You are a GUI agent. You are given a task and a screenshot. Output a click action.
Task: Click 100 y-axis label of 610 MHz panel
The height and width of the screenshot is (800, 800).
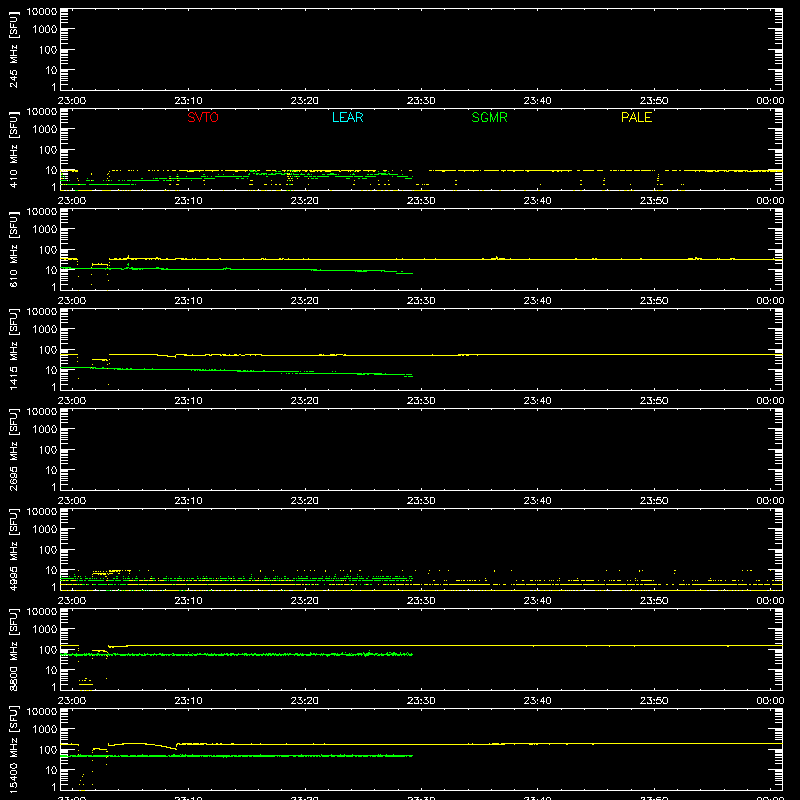coord(48,250)
